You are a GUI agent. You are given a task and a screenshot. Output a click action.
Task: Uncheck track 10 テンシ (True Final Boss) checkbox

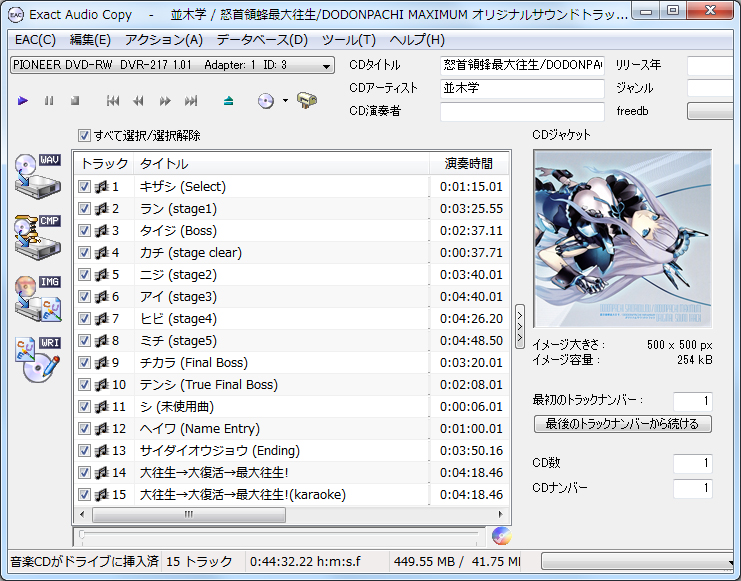point(84,384)
